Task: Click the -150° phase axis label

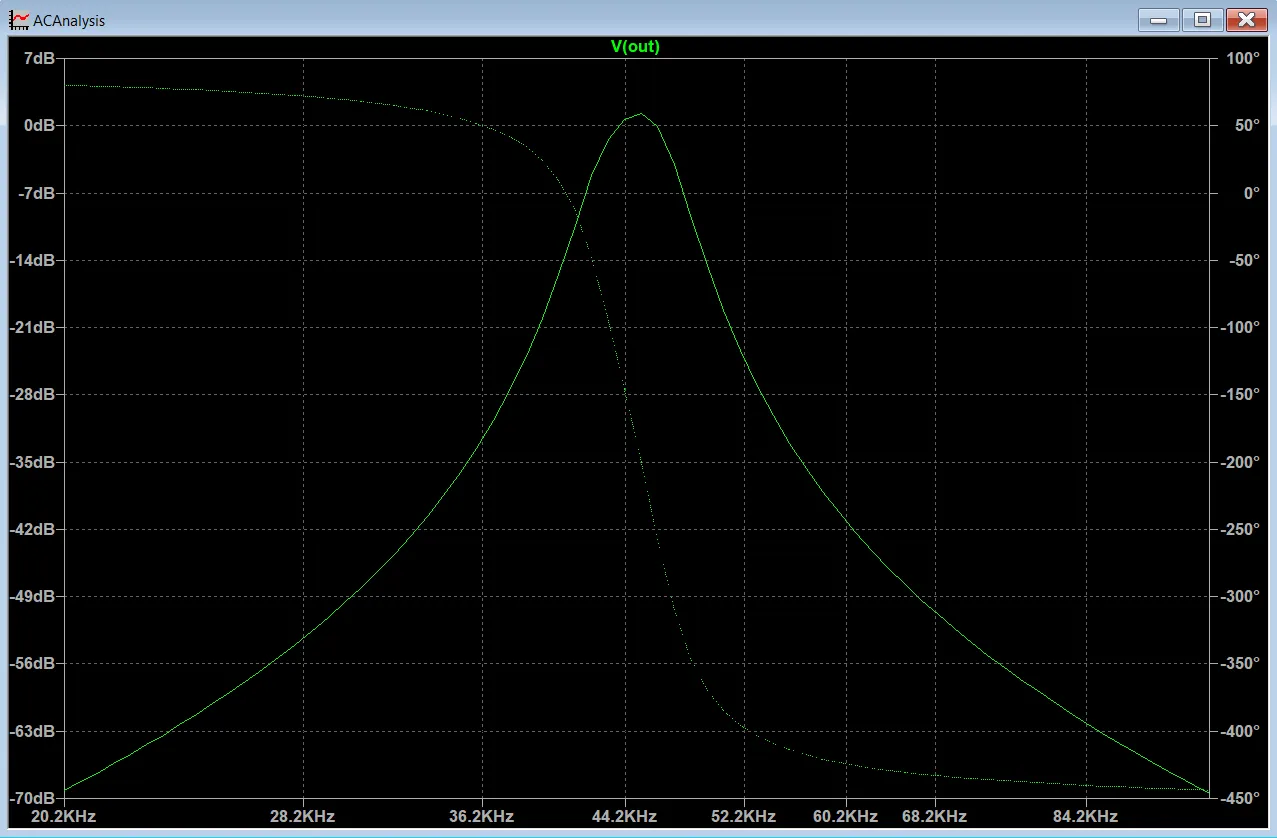Action: coord(1239,394)
